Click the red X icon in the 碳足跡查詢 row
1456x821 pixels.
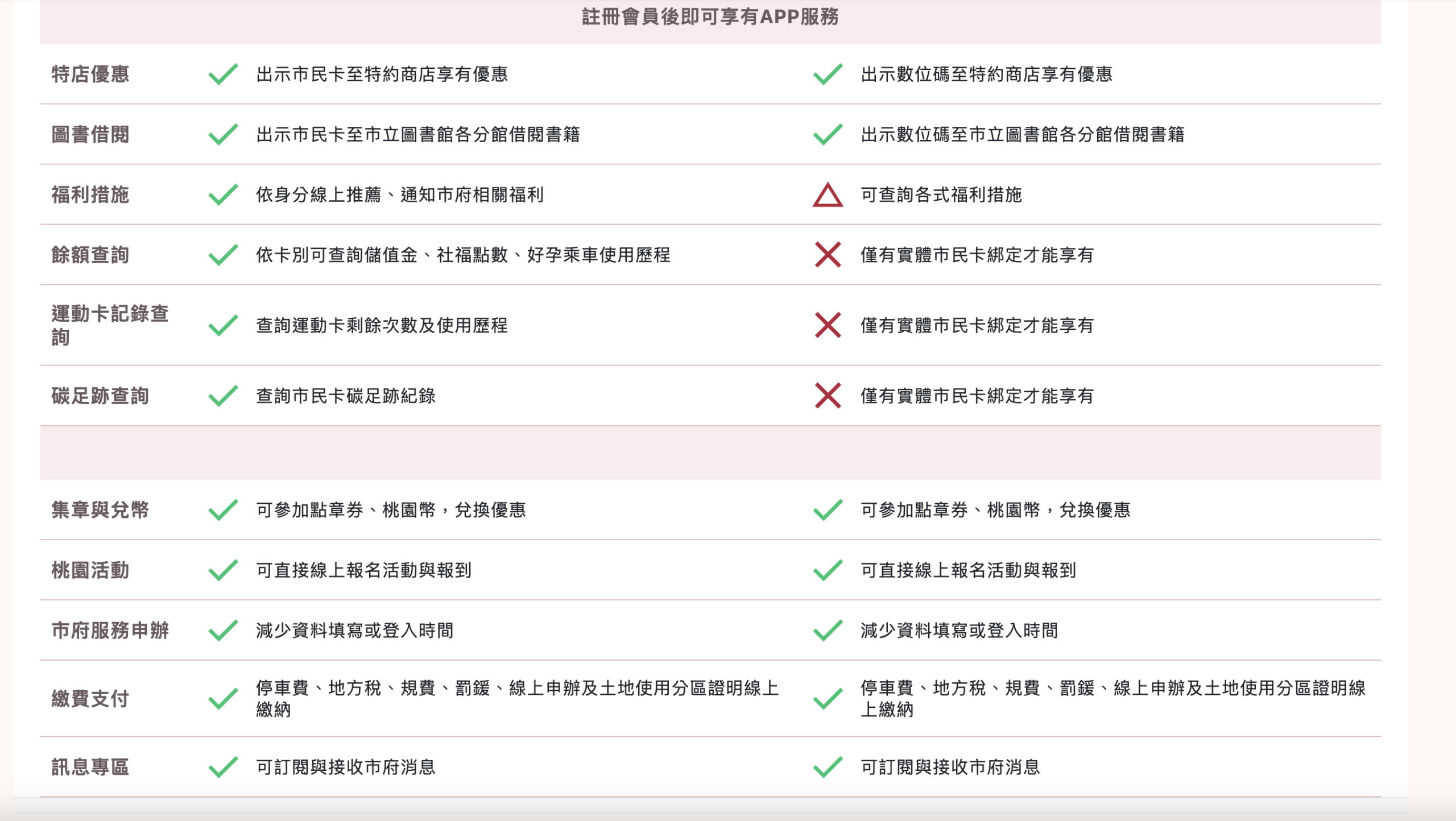point(828,396)
